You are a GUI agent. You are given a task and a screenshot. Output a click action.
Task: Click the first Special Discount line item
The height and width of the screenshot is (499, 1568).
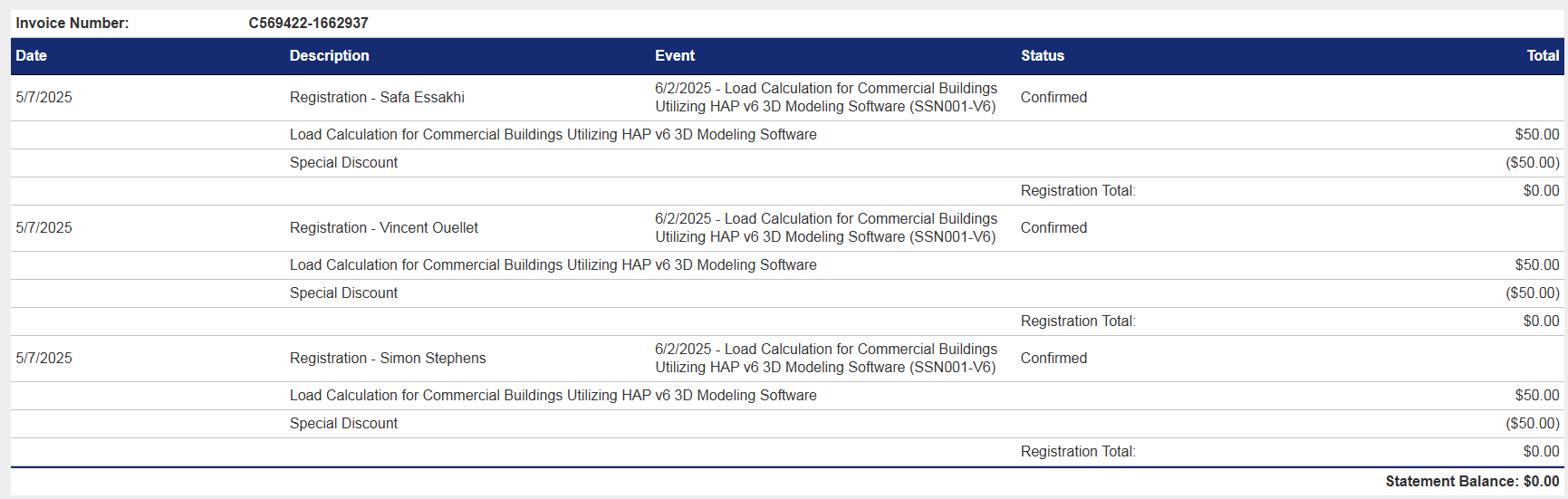point(343,163)
